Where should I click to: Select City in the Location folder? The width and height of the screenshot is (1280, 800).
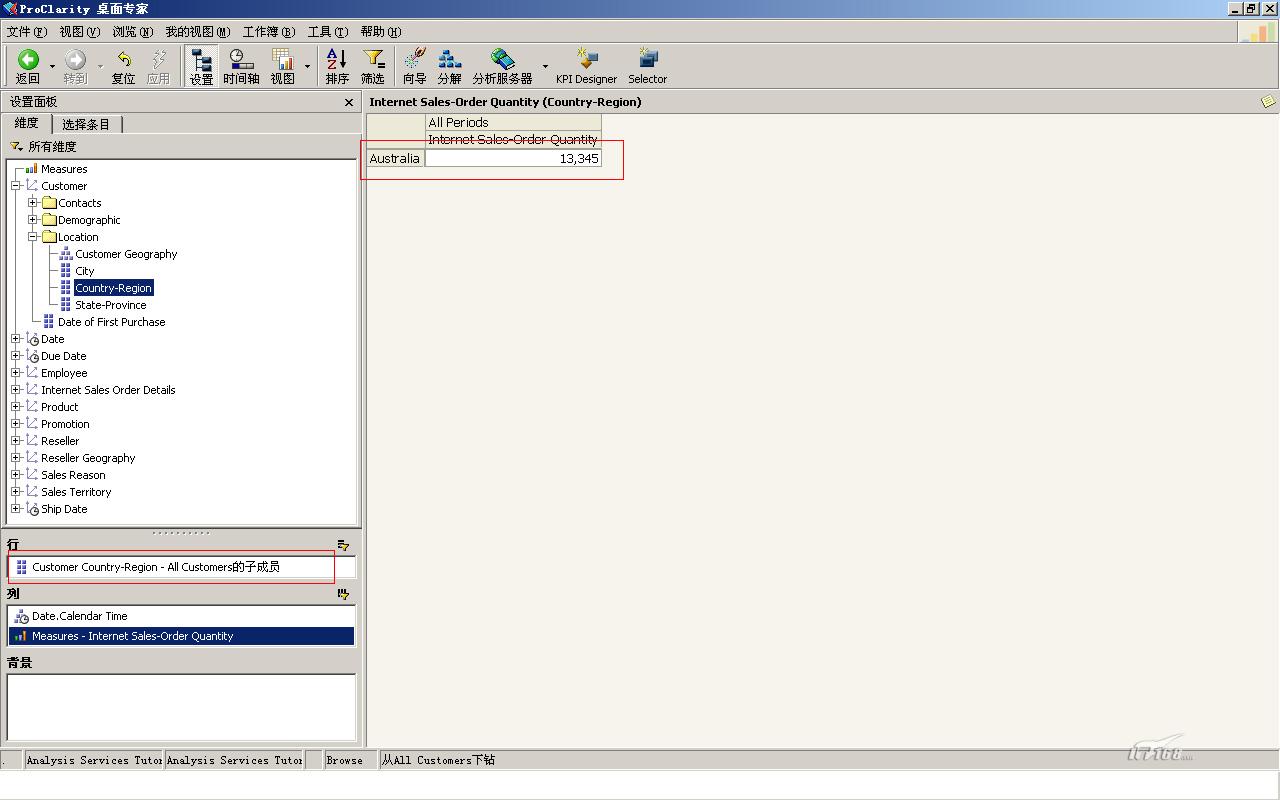point(85,271)
